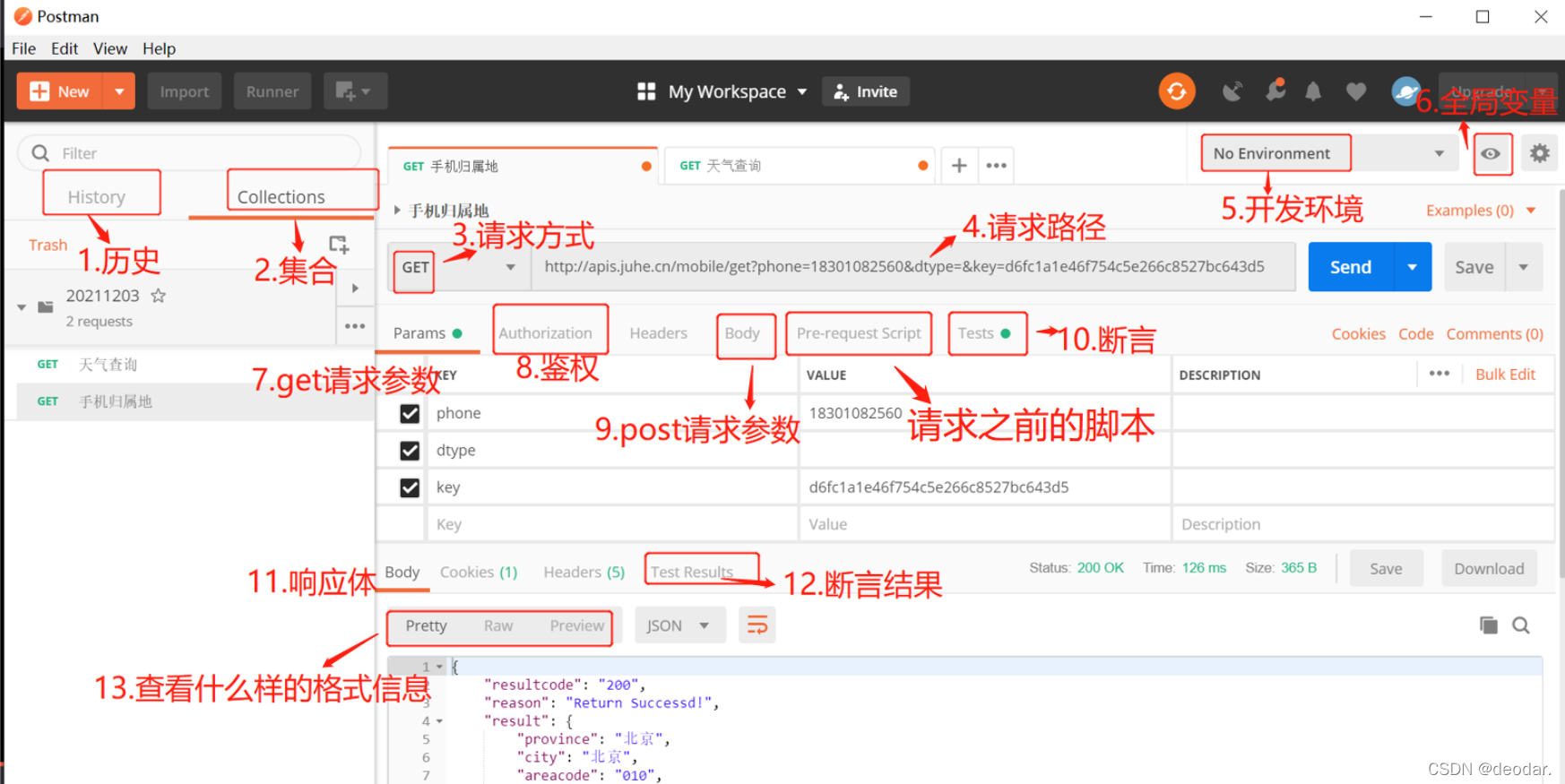
Task: Open the Test Results response tab
Action: (x=692, y=572)
